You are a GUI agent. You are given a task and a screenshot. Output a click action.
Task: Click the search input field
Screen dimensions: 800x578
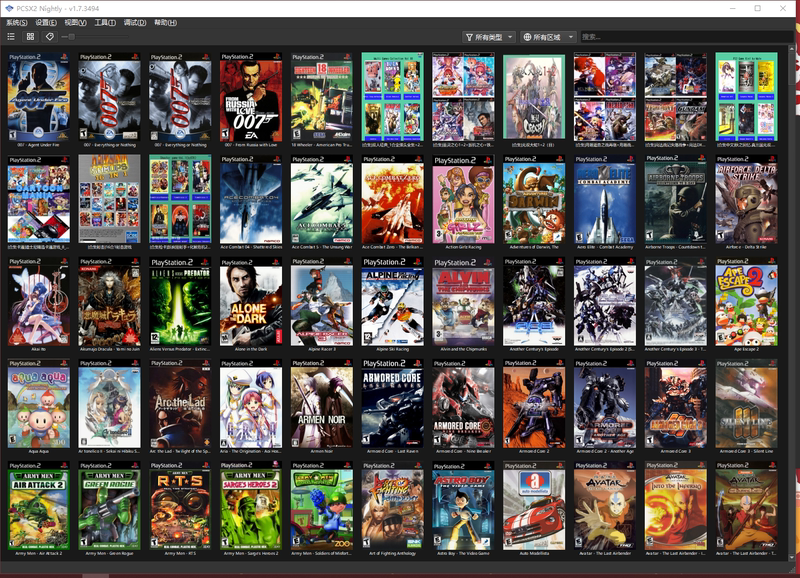(686, 37)
